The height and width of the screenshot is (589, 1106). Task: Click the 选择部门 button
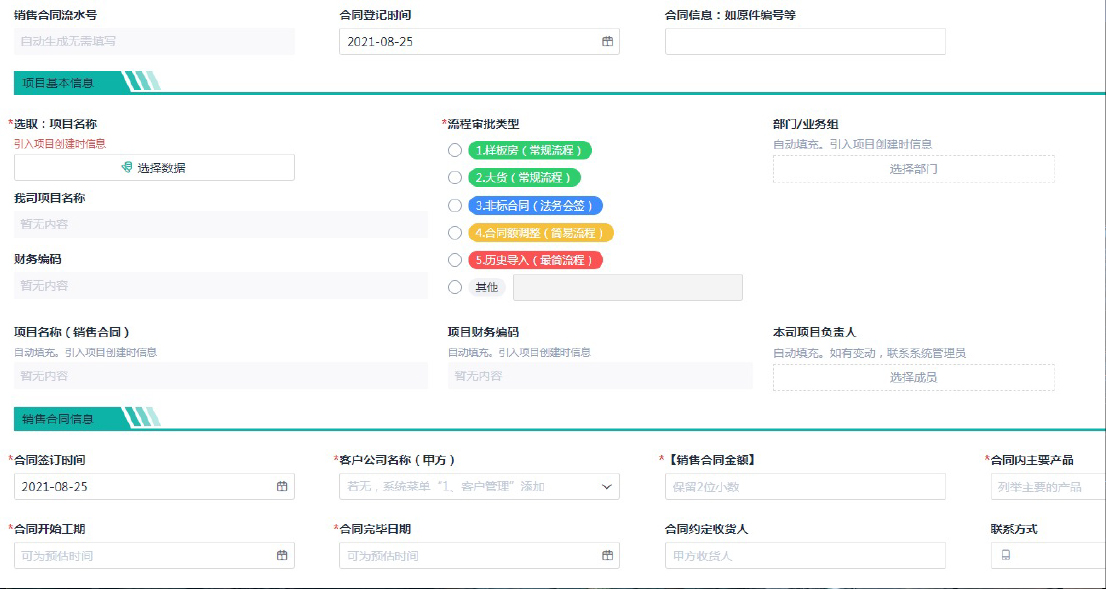click(913, 169)
